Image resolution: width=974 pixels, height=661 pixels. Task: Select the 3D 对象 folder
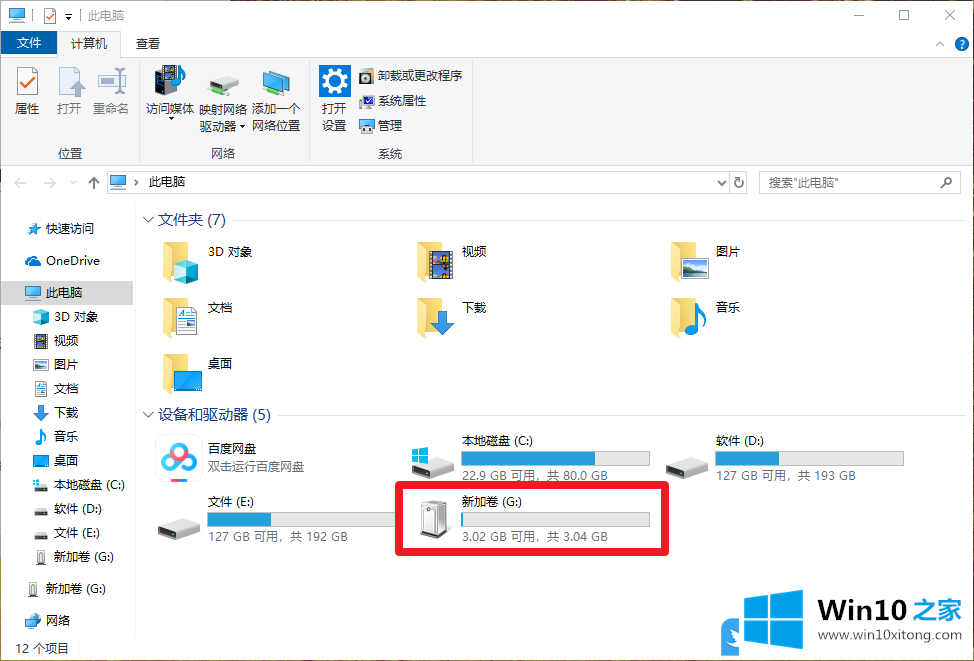point(207,262)
